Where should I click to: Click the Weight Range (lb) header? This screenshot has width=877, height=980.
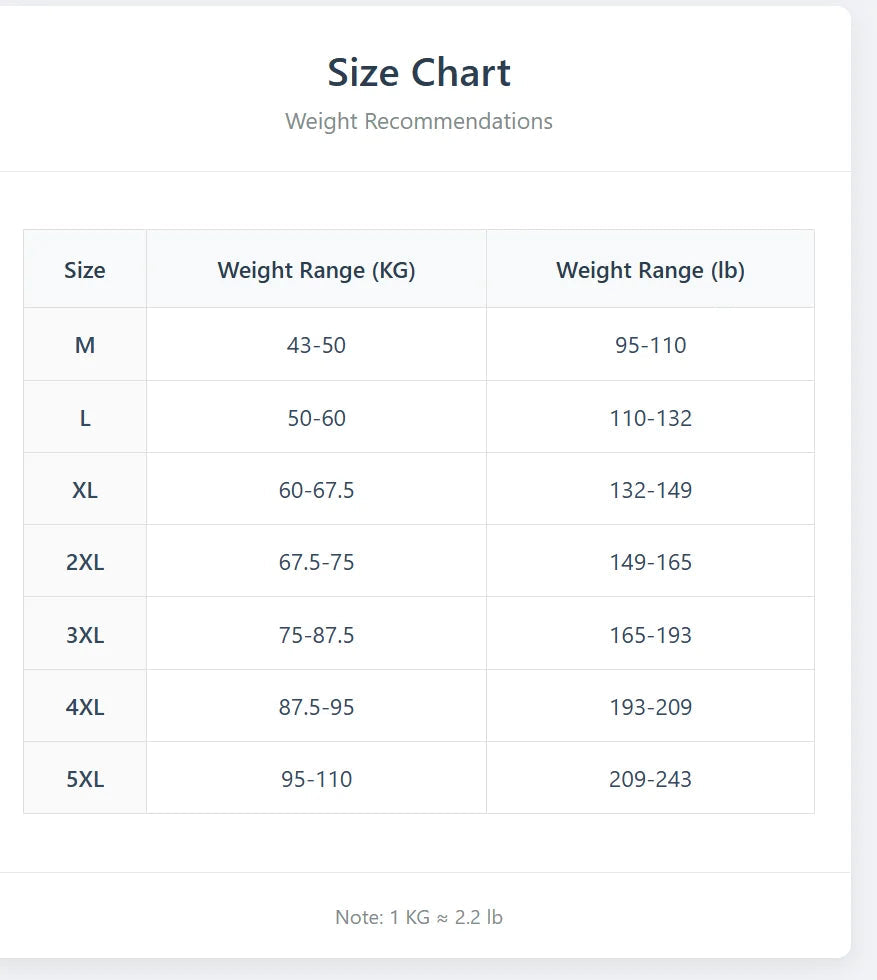point(650,270)
